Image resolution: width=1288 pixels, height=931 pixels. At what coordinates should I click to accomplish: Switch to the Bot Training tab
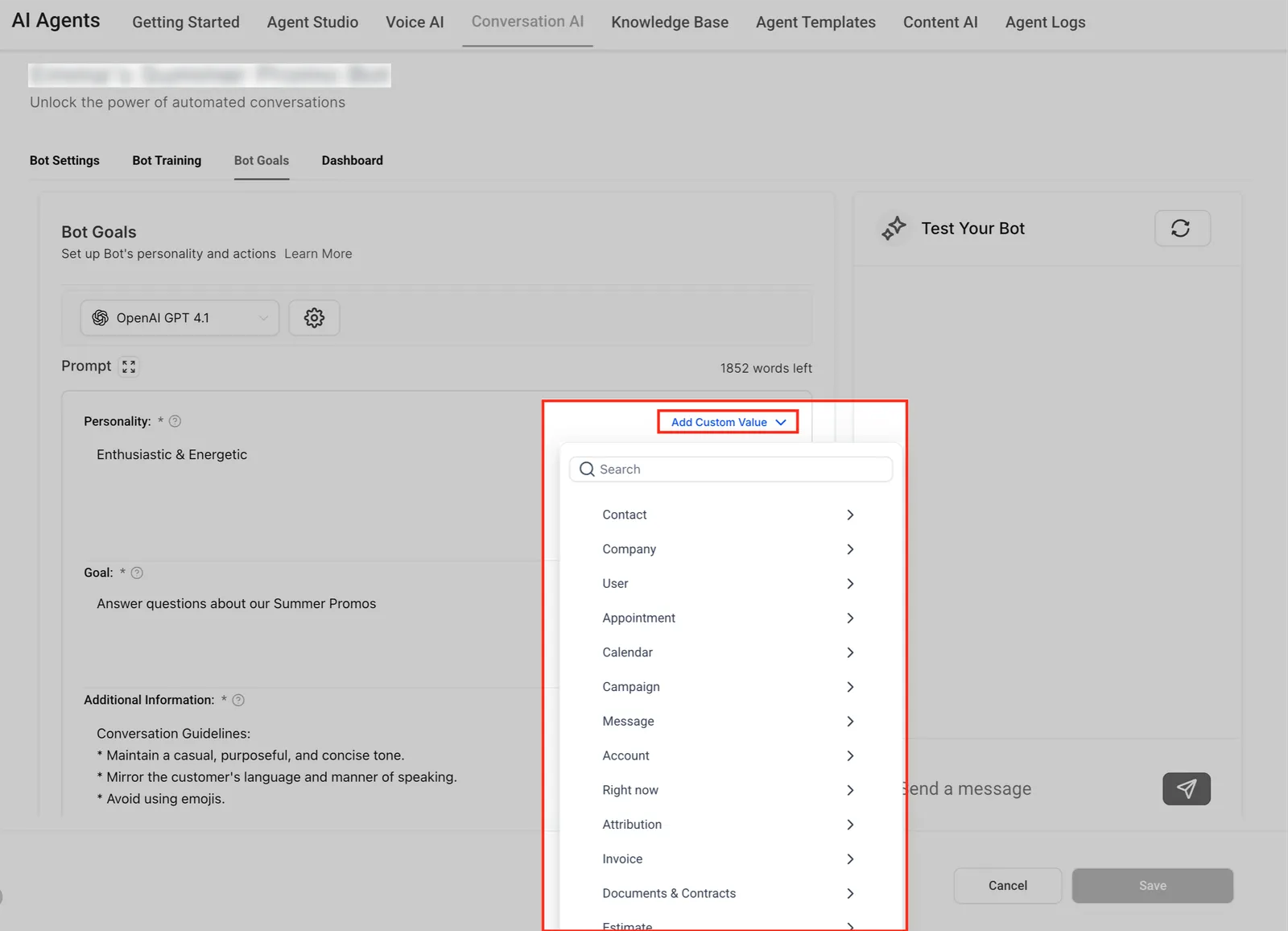pyautogui.click(x=167, y=160)
